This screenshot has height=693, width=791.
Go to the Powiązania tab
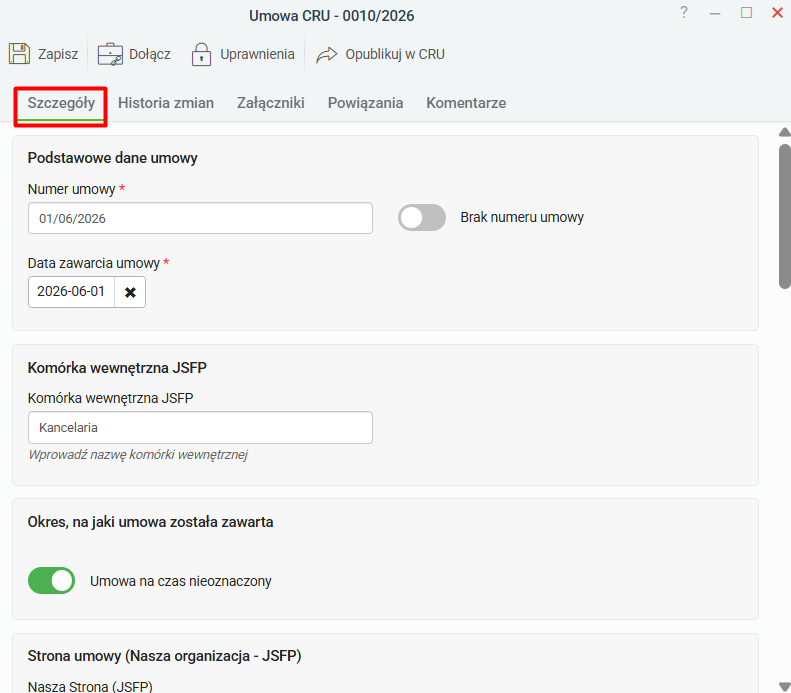(365, 103)
